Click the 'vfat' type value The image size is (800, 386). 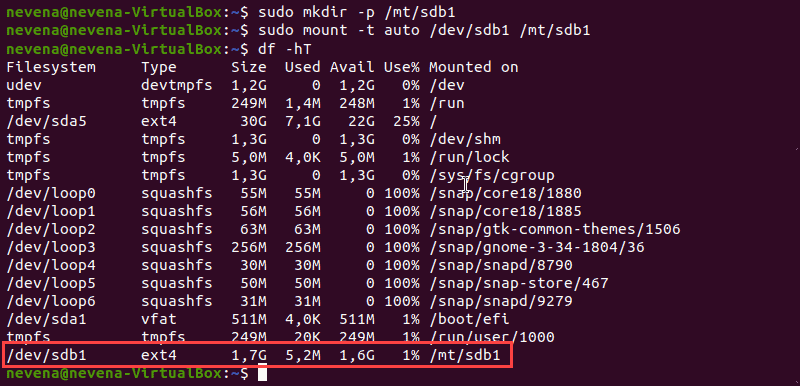pos(159,319)
